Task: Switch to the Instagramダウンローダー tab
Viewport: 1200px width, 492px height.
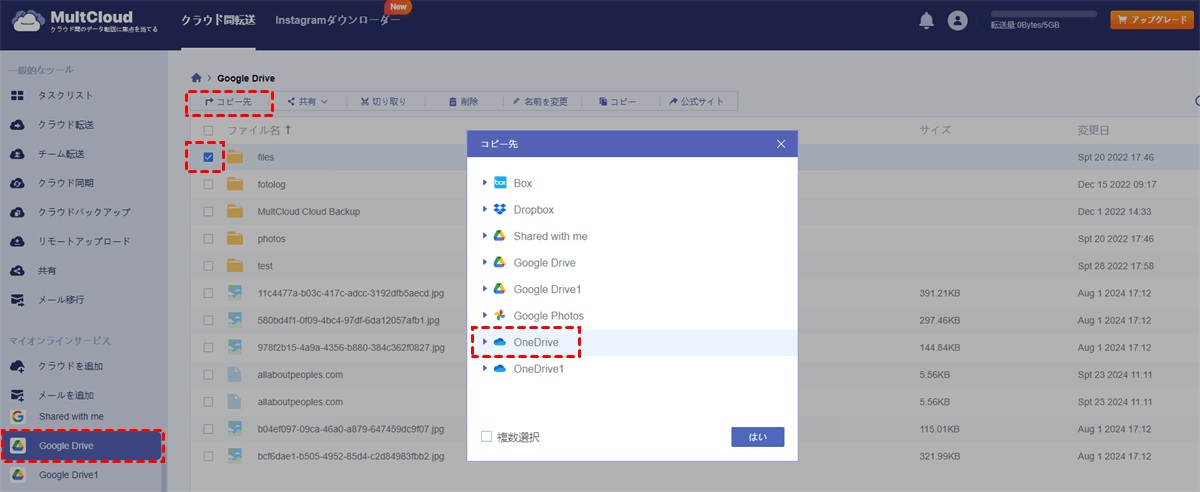Action: click(337, 20)
